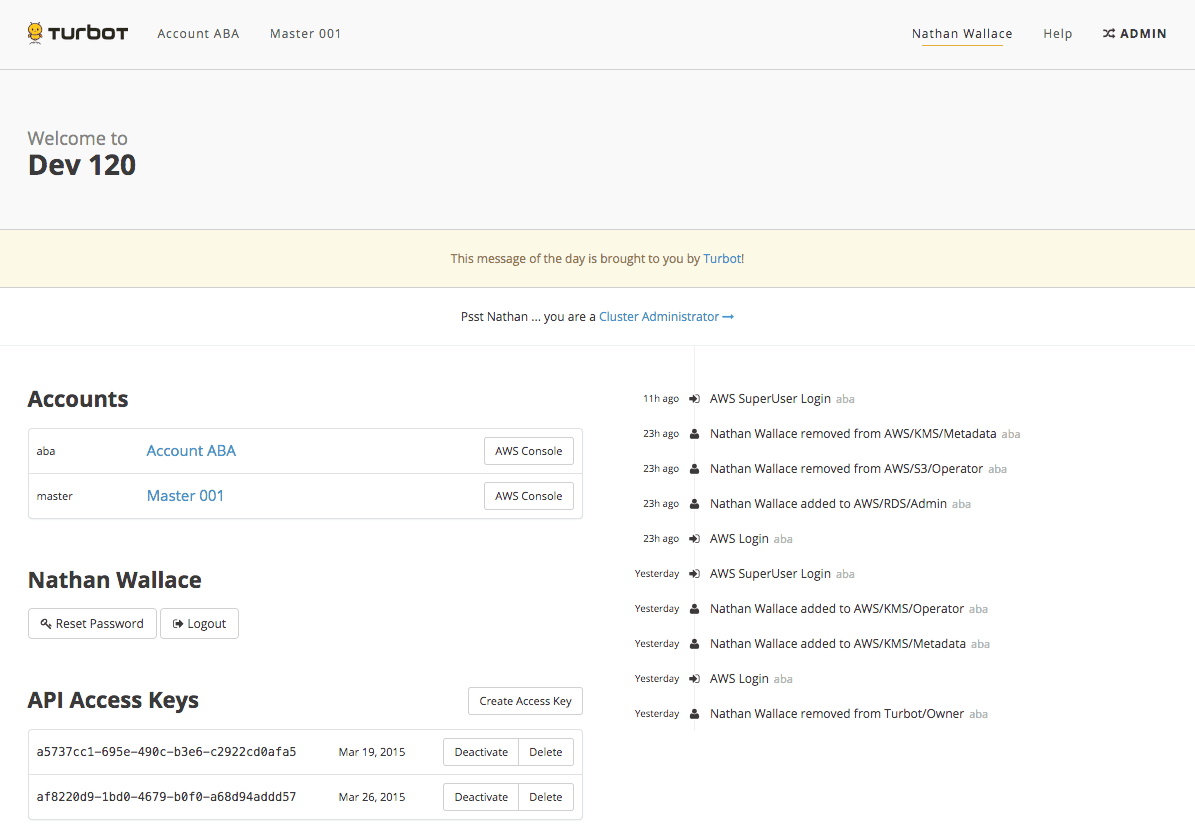Click the 'master' account alias label
Image resolution: width=1195 pixels, height=828 pixels.
(55, 496)
